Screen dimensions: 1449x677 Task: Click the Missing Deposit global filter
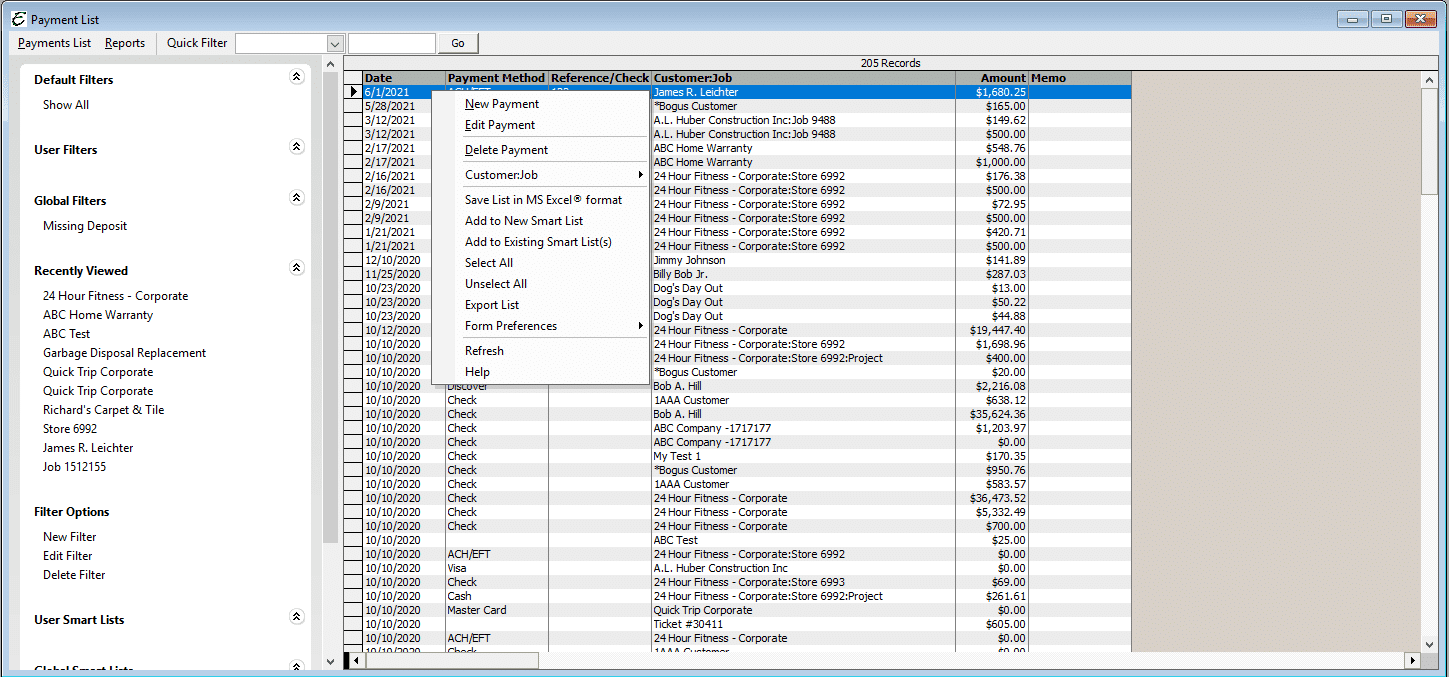pyautogui.click(x=85, y=226)
